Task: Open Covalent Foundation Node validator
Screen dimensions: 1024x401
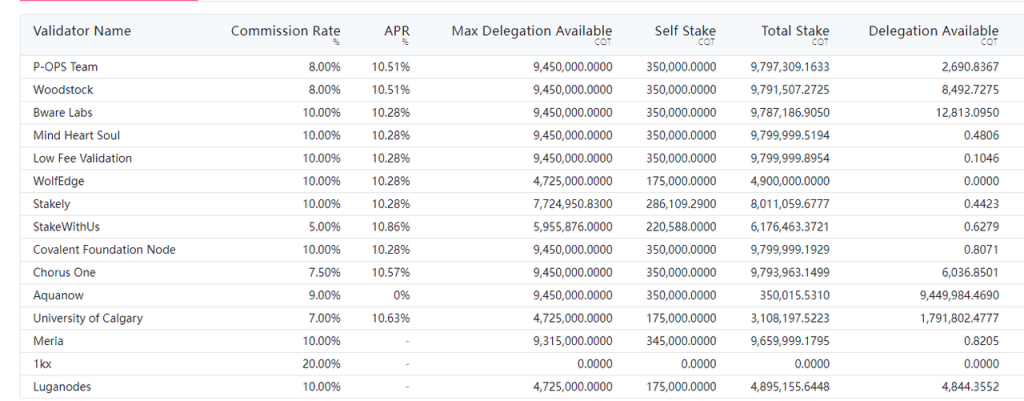Action: (x=104, y=250)
